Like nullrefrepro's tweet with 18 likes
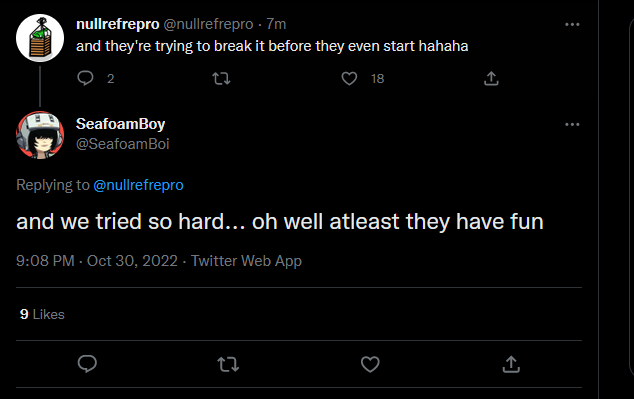Image resolution: width=634 pixels, height=399 pixels. pos(349,78)
